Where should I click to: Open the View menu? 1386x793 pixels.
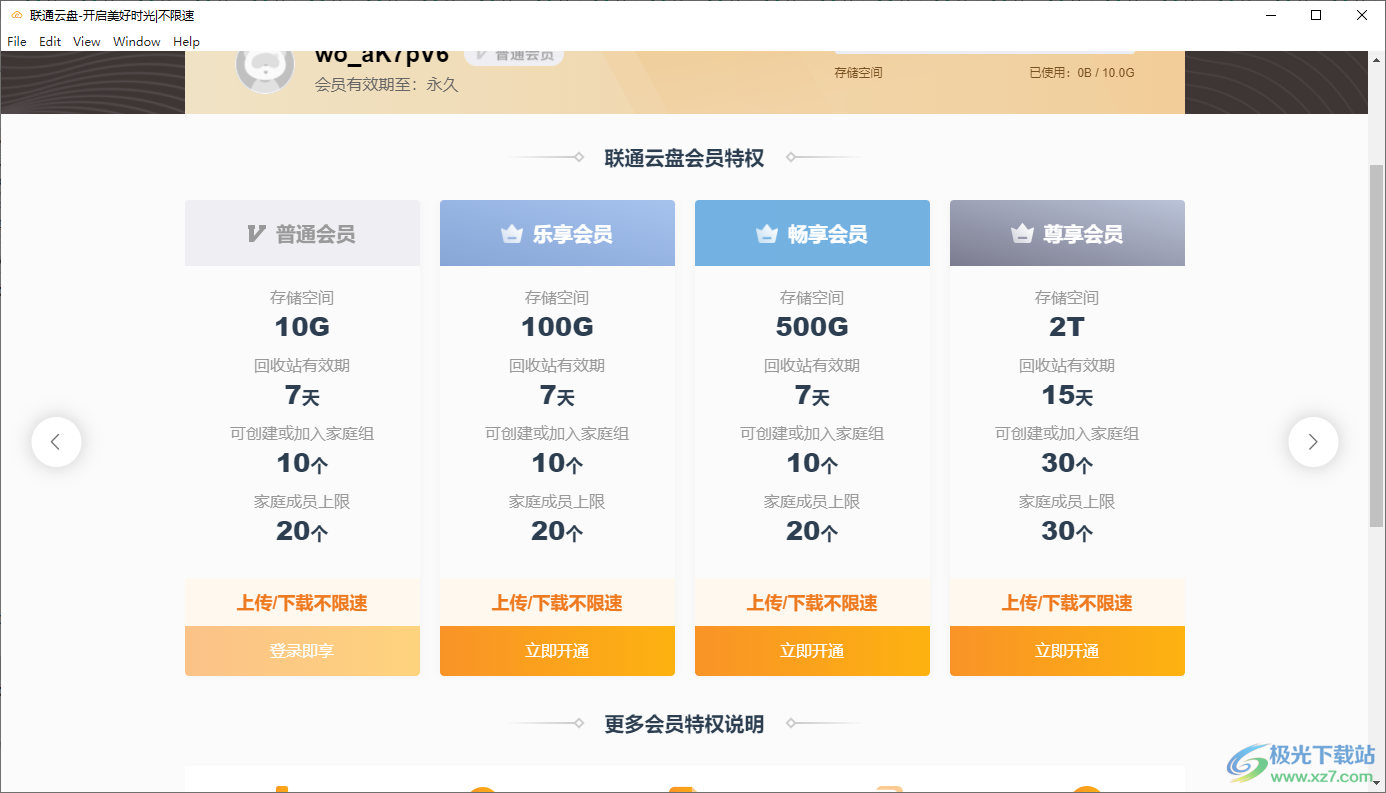pos(87,42)
